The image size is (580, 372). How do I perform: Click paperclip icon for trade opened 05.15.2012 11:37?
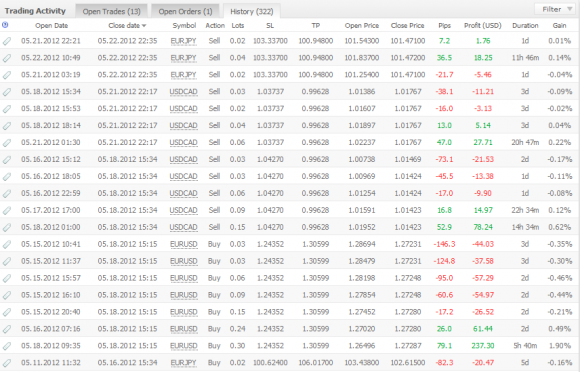click(x=7, y=261)
